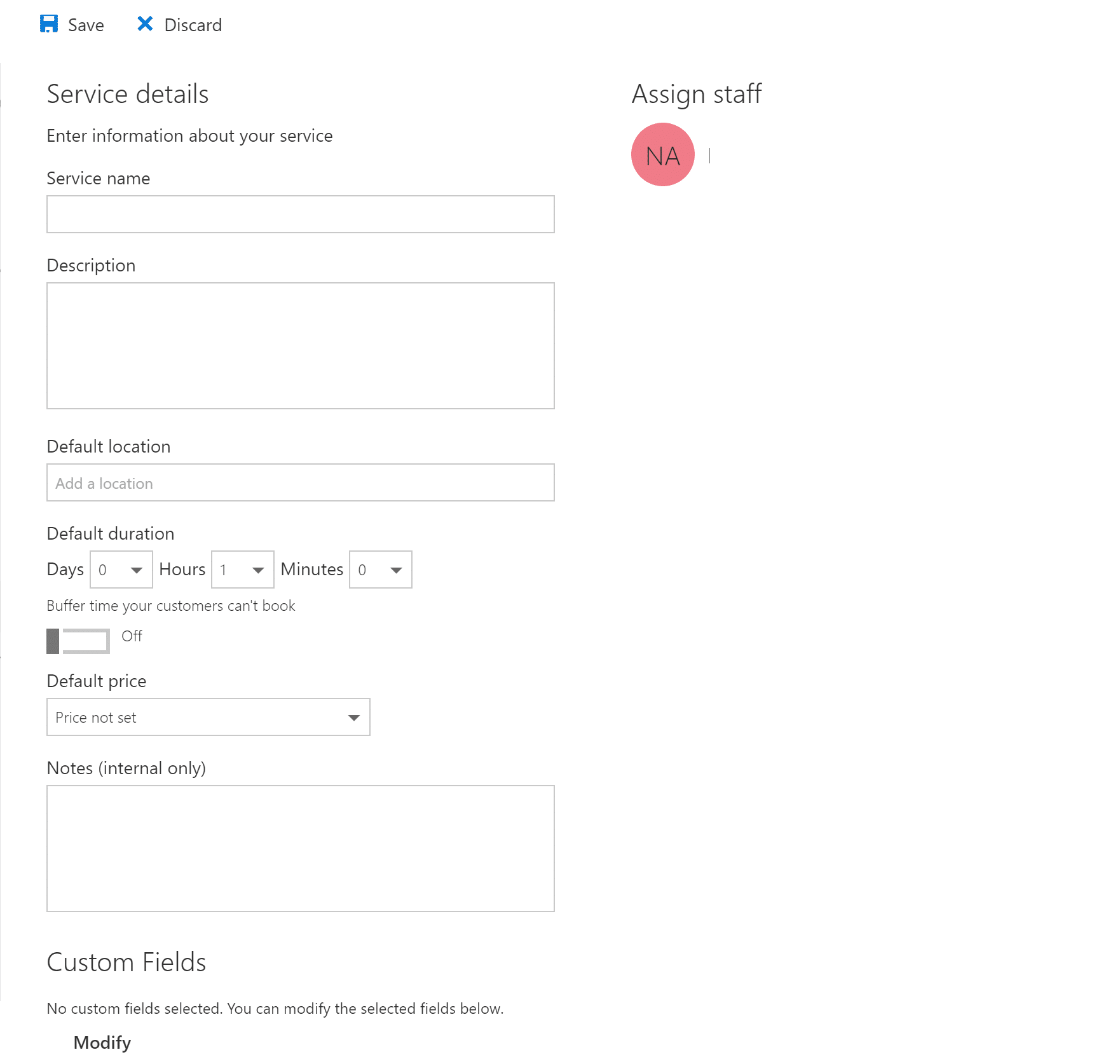
Task: Click the Save label in the toolbar
Action: click(x=86, y=25)
